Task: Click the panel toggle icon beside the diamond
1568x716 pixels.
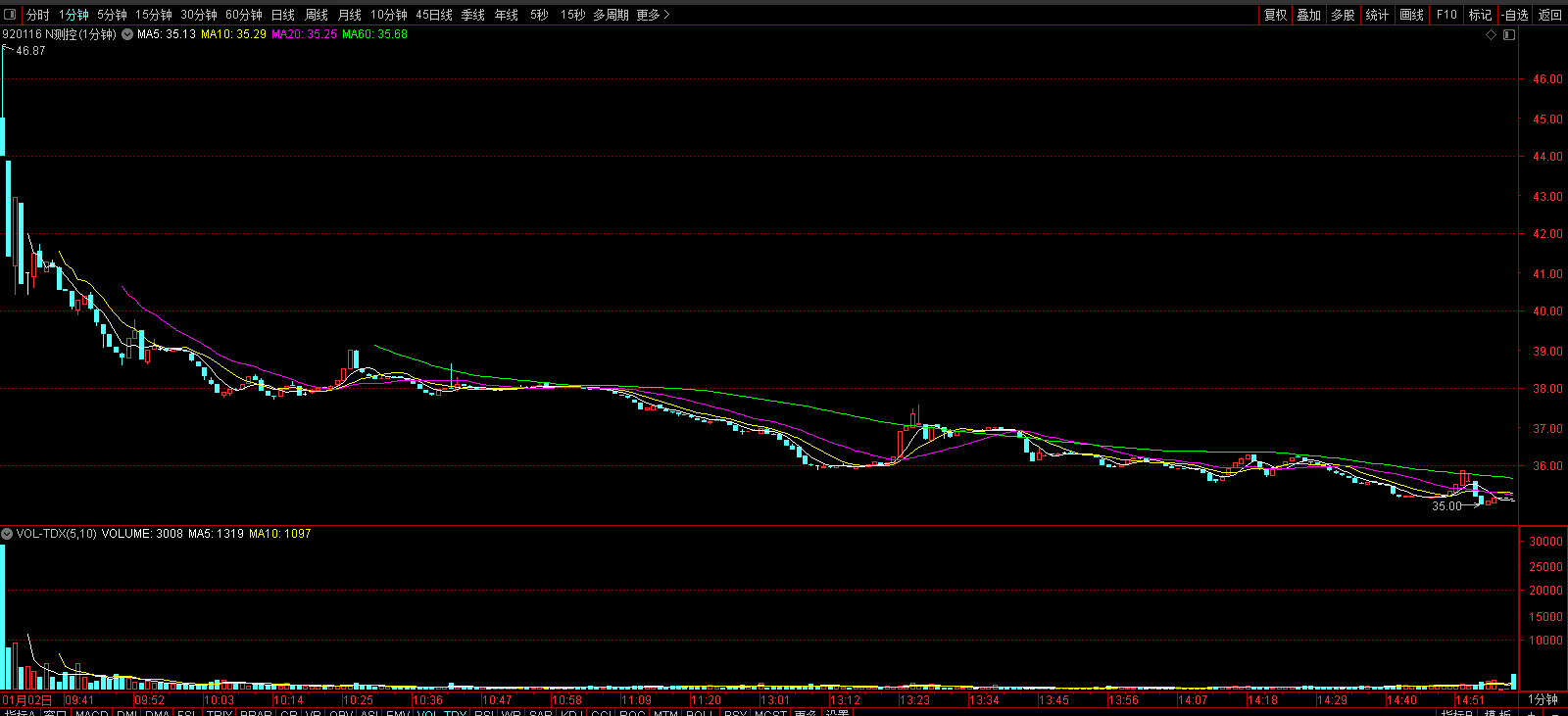Action: tap(1509, 34)
